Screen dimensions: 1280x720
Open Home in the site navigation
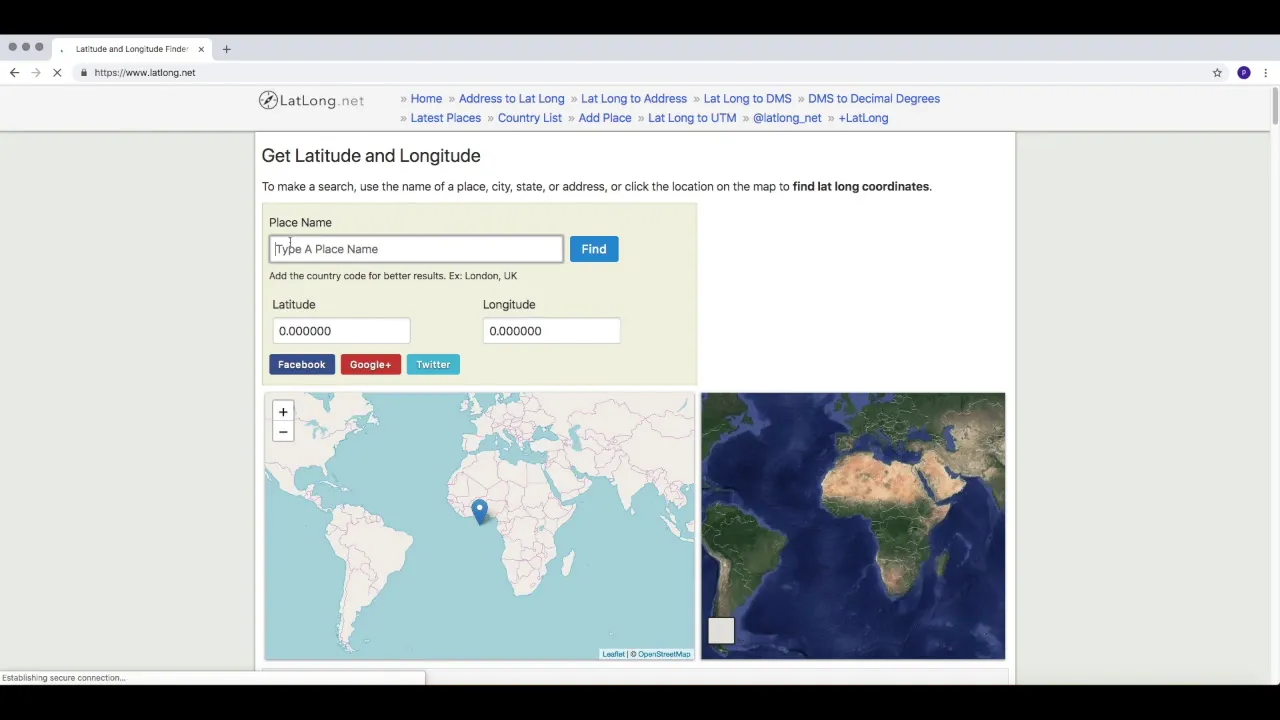426,99
